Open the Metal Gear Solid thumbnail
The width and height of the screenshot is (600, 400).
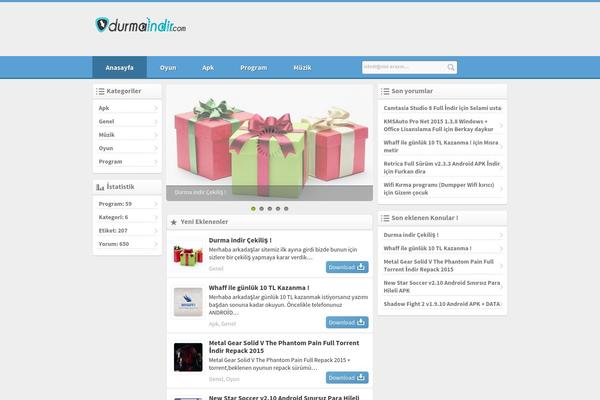pyautogui.click(x=188, y=357)
